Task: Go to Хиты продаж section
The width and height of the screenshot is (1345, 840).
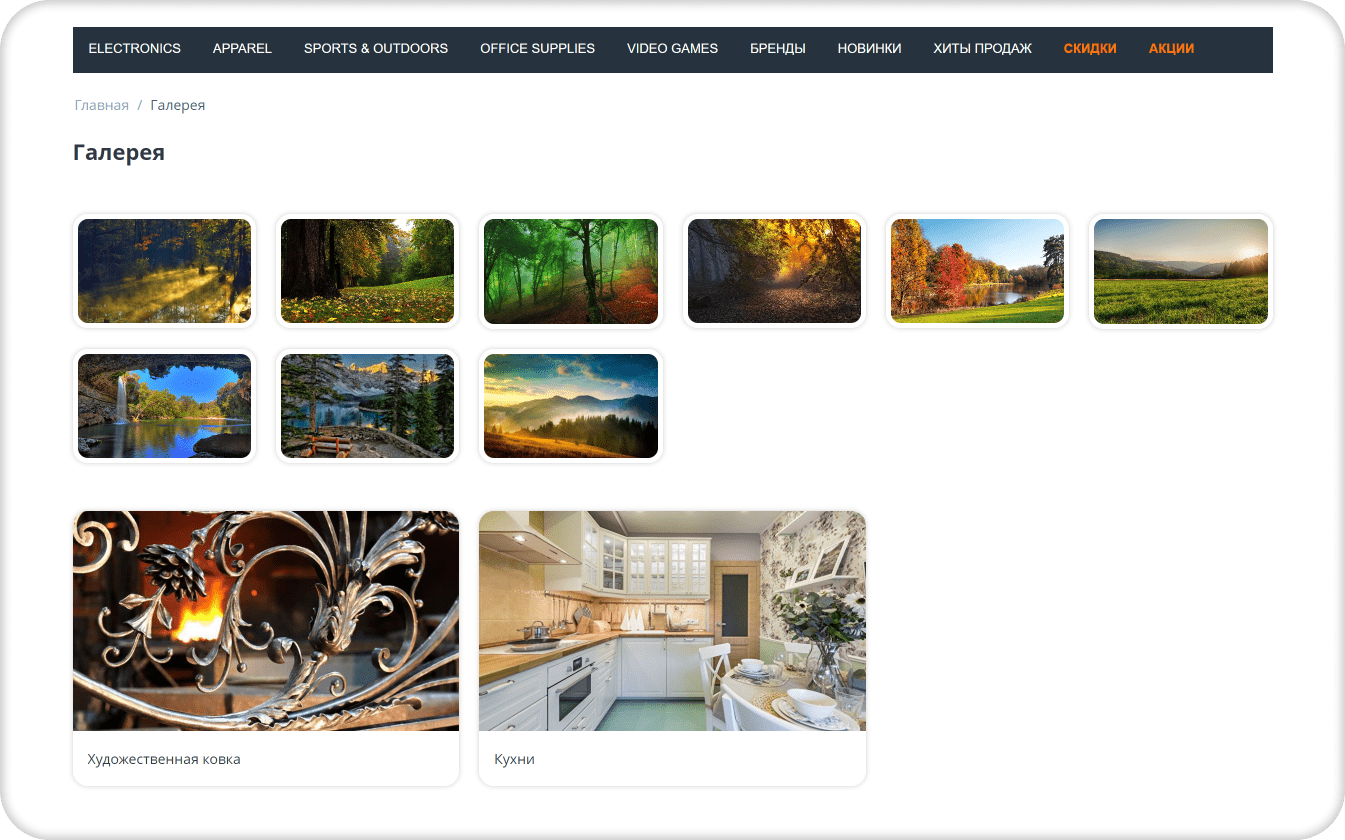Action: (x=982, y=48)
